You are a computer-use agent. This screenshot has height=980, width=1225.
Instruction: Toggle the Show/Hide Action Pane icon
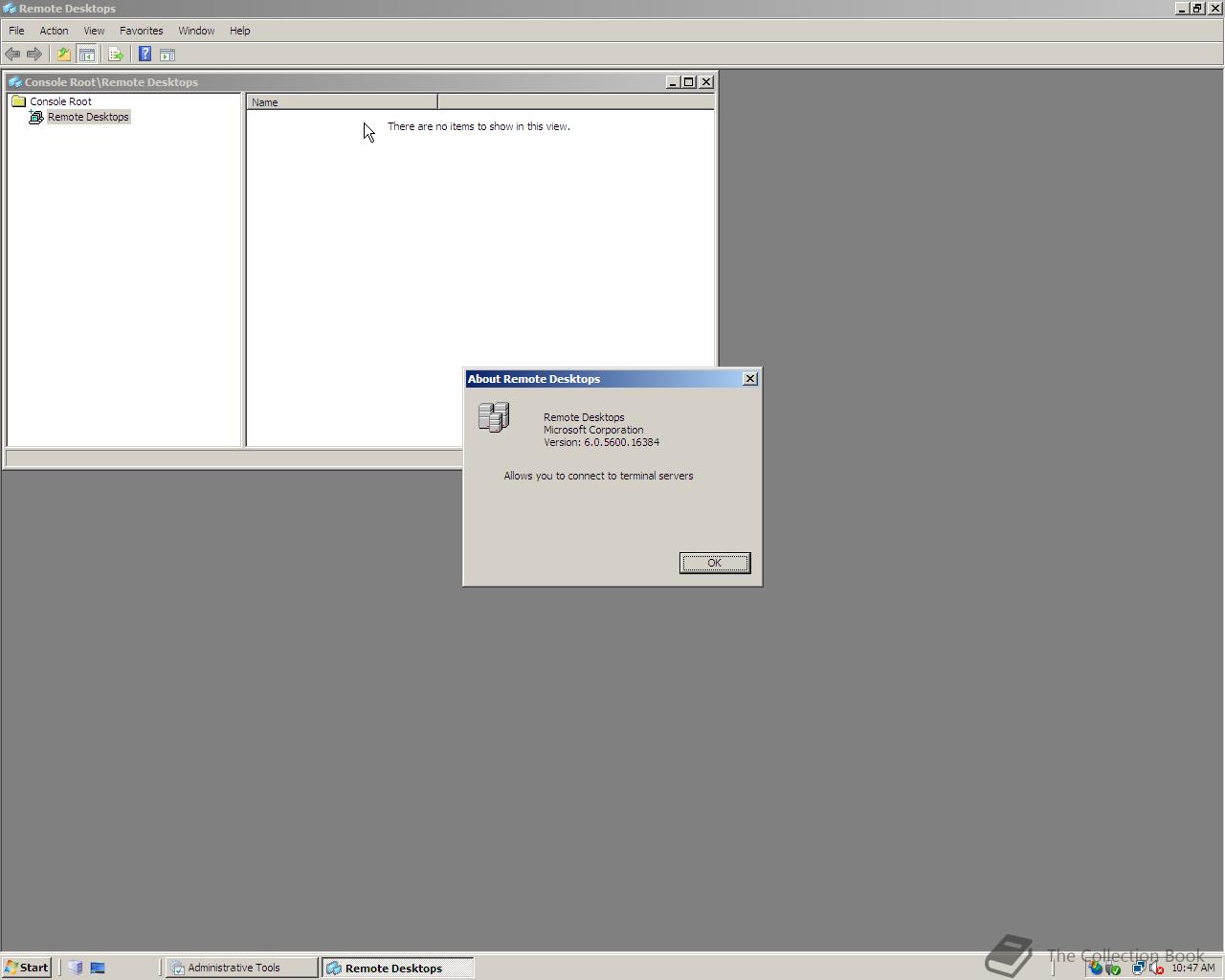167,55
